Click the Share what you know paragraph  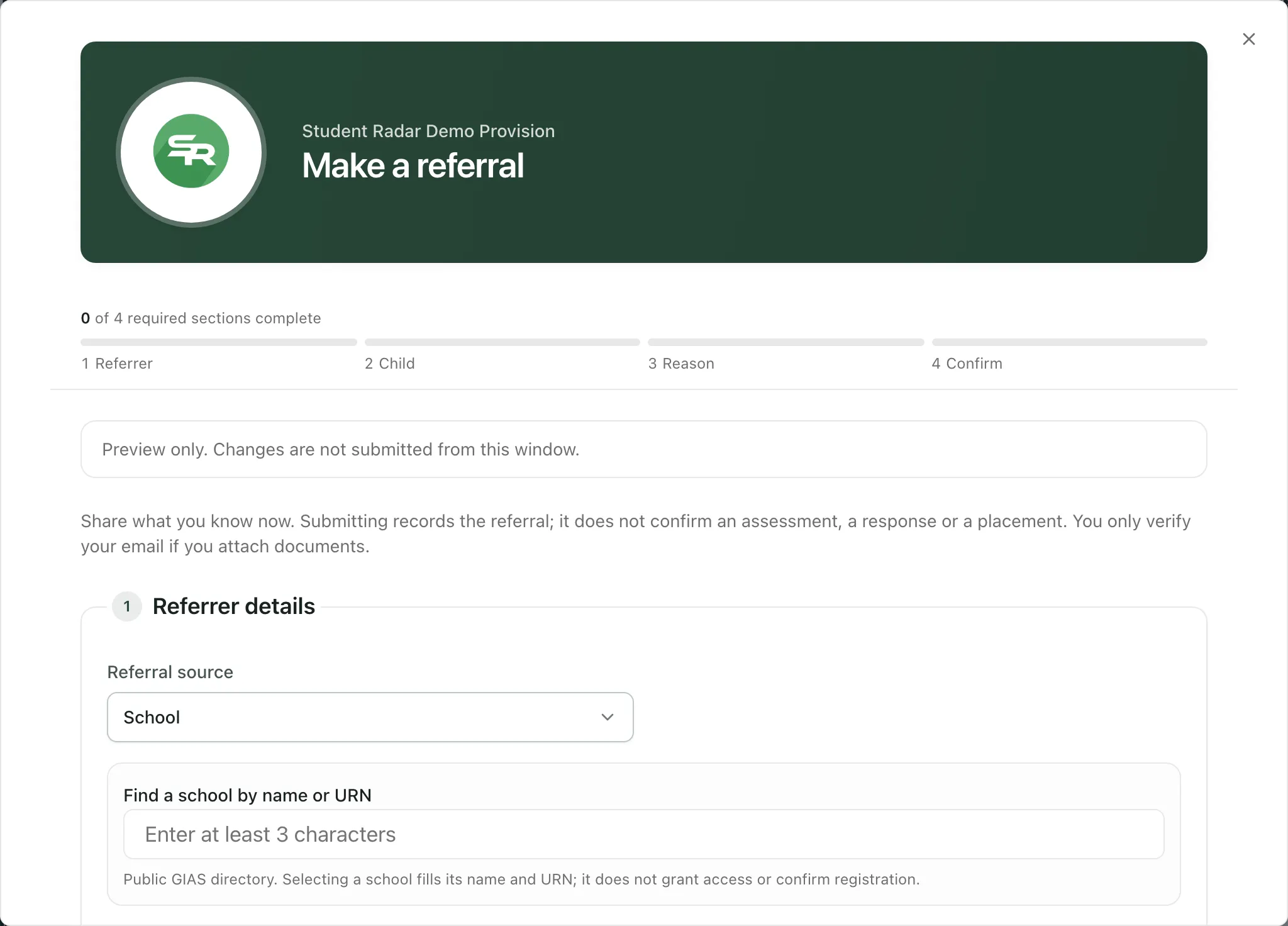tap(636, 533)
